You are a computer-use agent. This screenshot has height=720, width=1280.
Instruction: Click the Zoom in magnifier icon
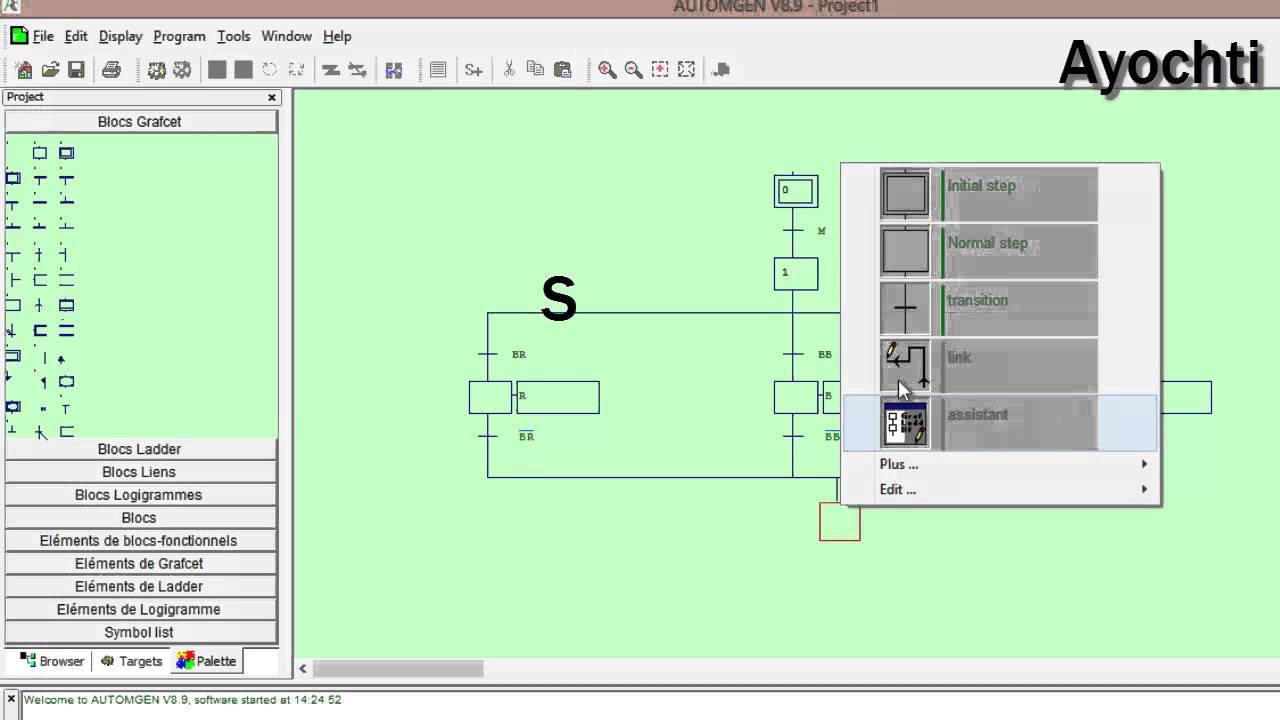click(607, 70)
